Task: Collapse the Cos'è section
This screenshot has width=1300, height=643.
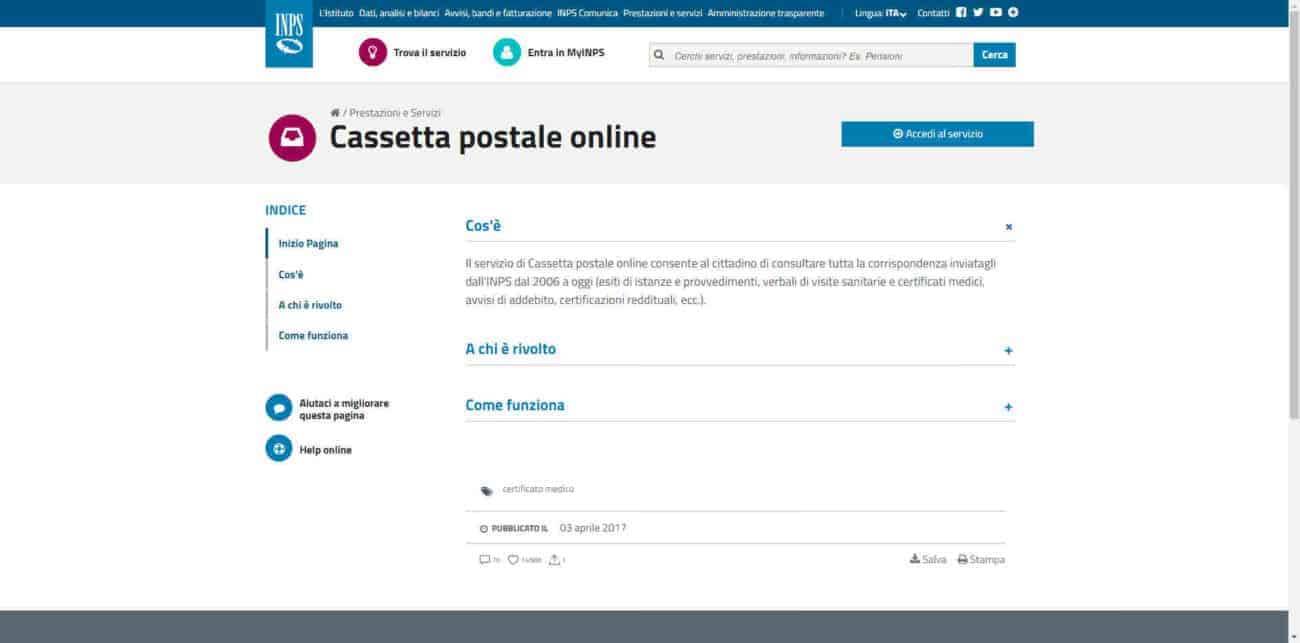Action: [1008, 227]
